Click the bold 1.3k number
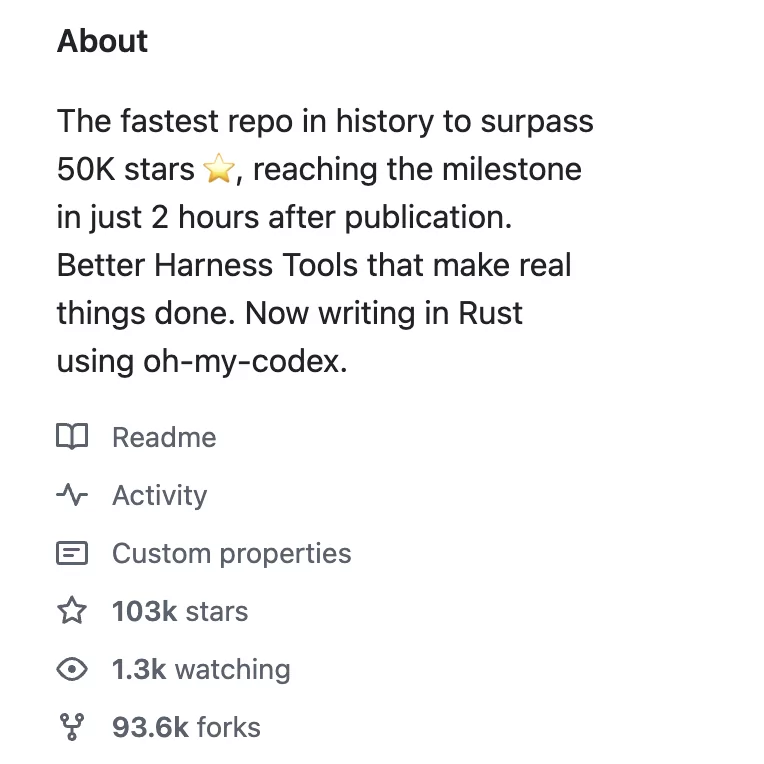The image size is (764, 764). (x=139, y=669)
